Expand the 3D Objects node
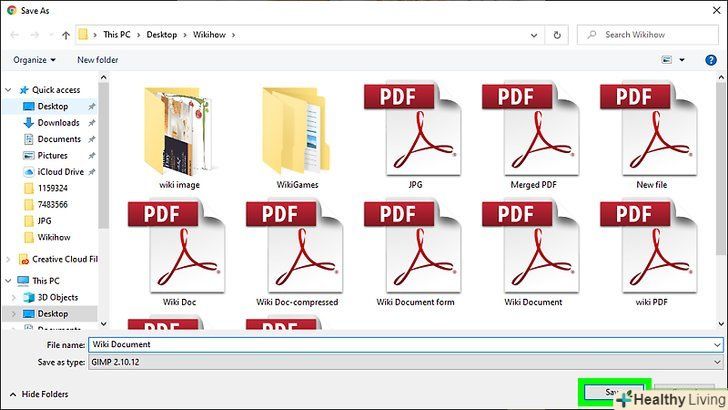 [13, 297]
